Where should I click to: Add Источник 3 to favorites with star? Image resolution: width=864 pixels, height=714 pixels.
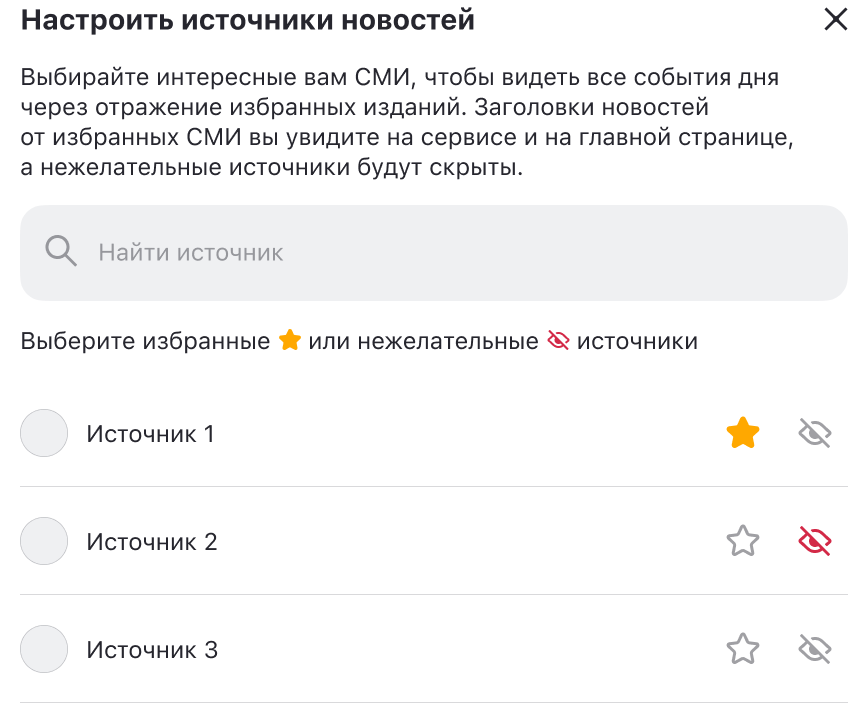coord(743,649)
